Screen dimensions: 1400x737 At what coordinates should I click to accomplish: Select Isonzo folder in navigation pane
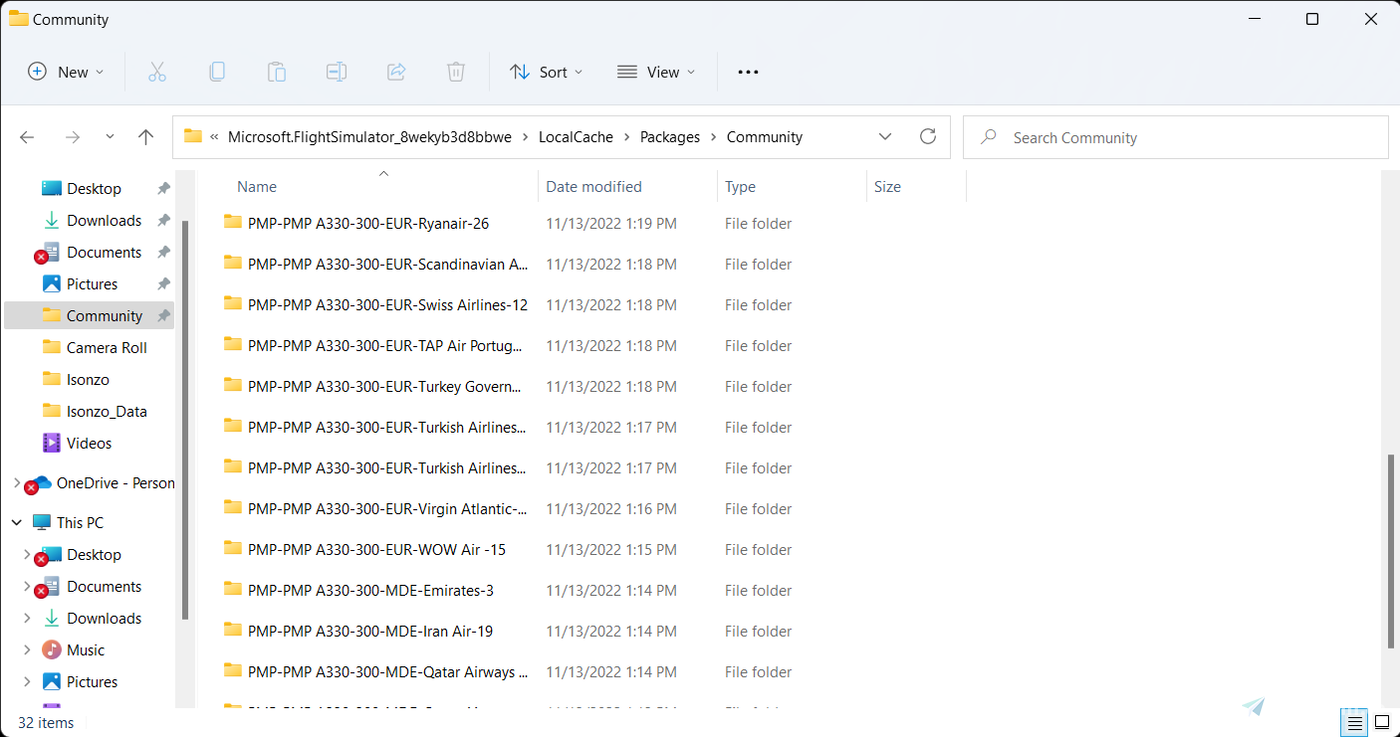89,380
